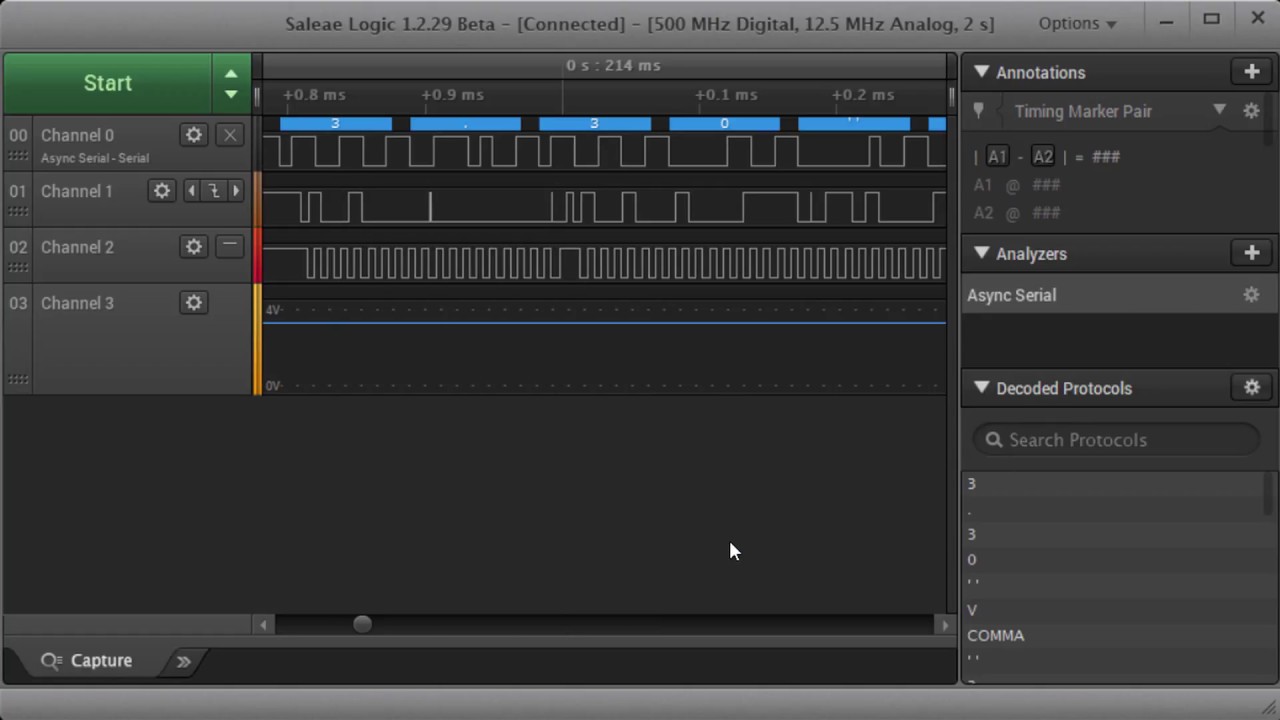Click the +0.1 ms time ruler label
This screenshot has height=720, width=1280.
726,95
